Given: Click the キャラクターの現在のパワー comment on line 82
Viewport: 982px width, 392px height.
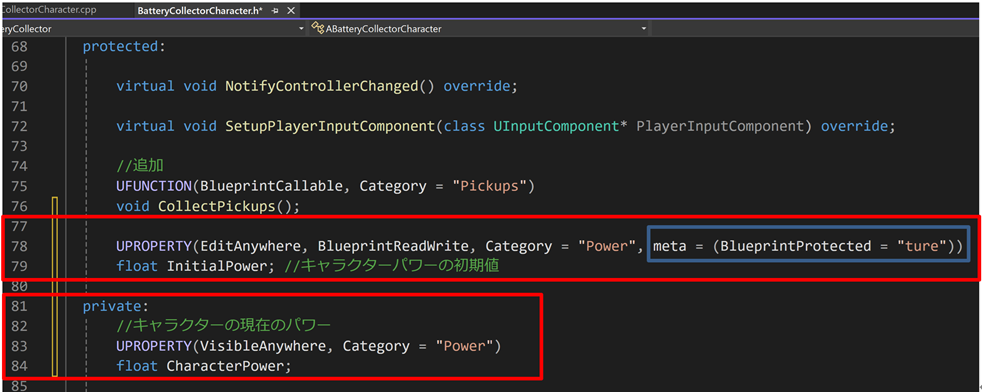Looking at the screenshot, I should pos(223,326).
